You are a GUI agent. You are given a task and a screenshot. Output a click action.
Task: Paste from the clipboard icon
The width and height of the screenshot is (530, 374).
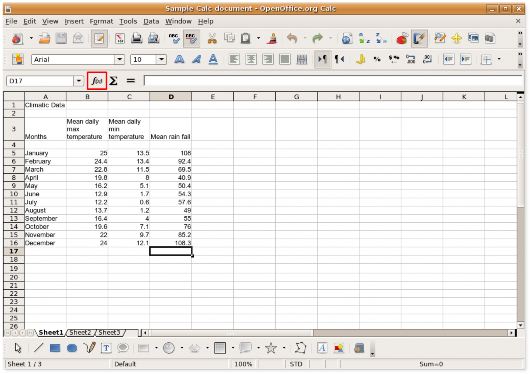pyautogui.click(x=246, y=38)
